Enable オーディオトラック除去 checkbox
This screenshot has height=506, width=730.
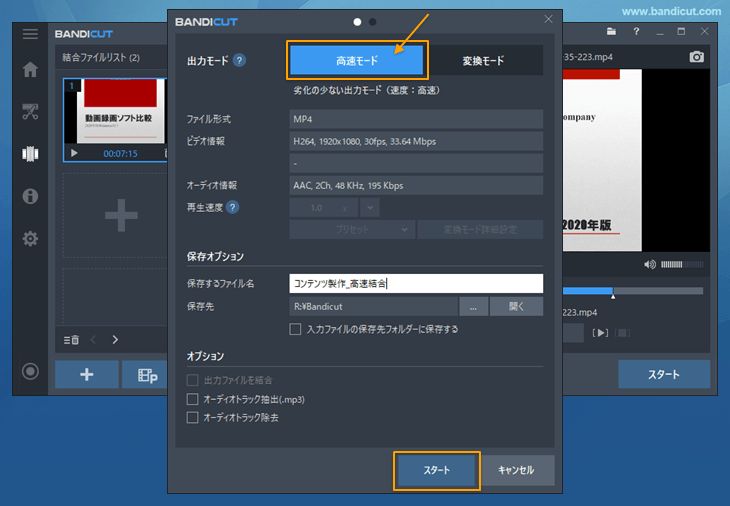point(192,418)
